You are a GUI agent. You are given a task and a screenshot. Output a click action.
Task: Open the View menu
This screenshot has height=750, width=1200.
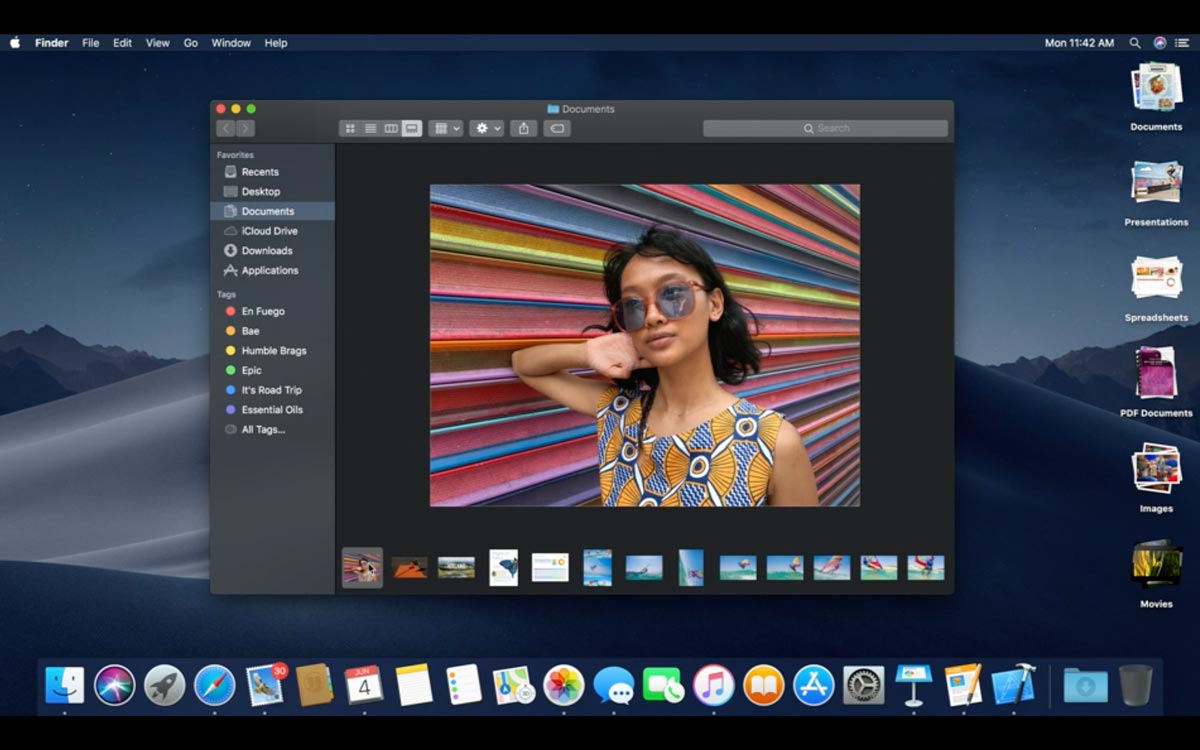pos(158,43)
